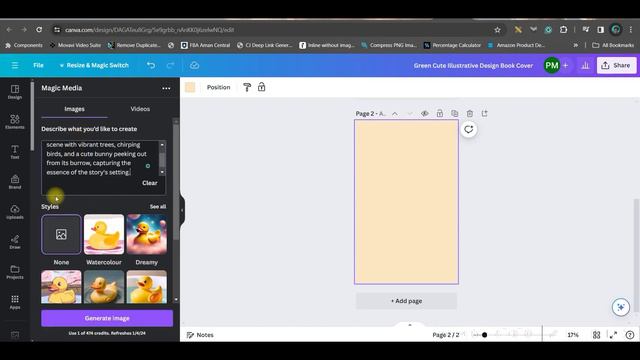Show more bookmarks with double chevron
This screenshot has height=360, width=640.
click(576, 45)
